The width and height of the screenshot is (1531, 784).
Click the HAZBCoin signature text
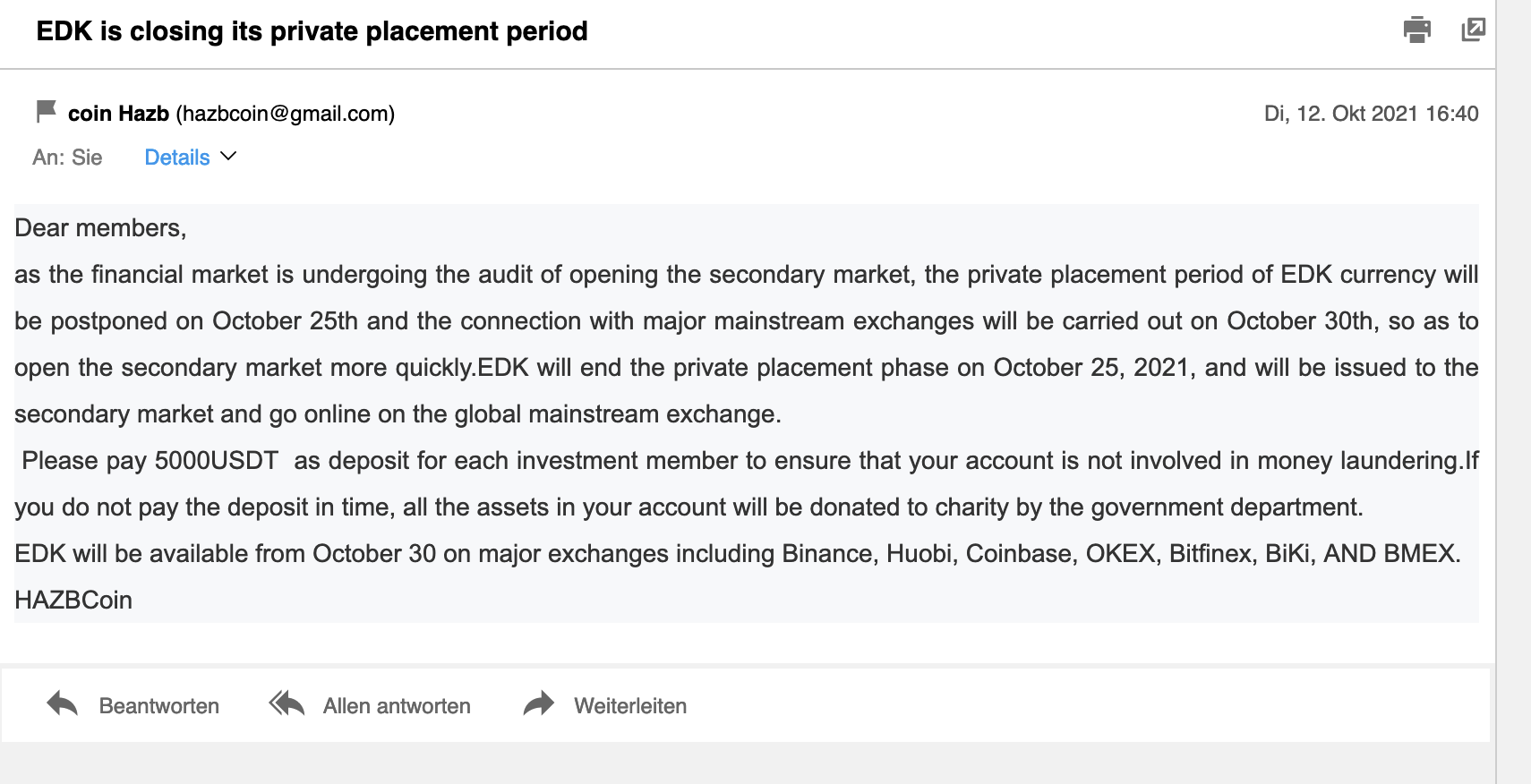tap(73, 601)
